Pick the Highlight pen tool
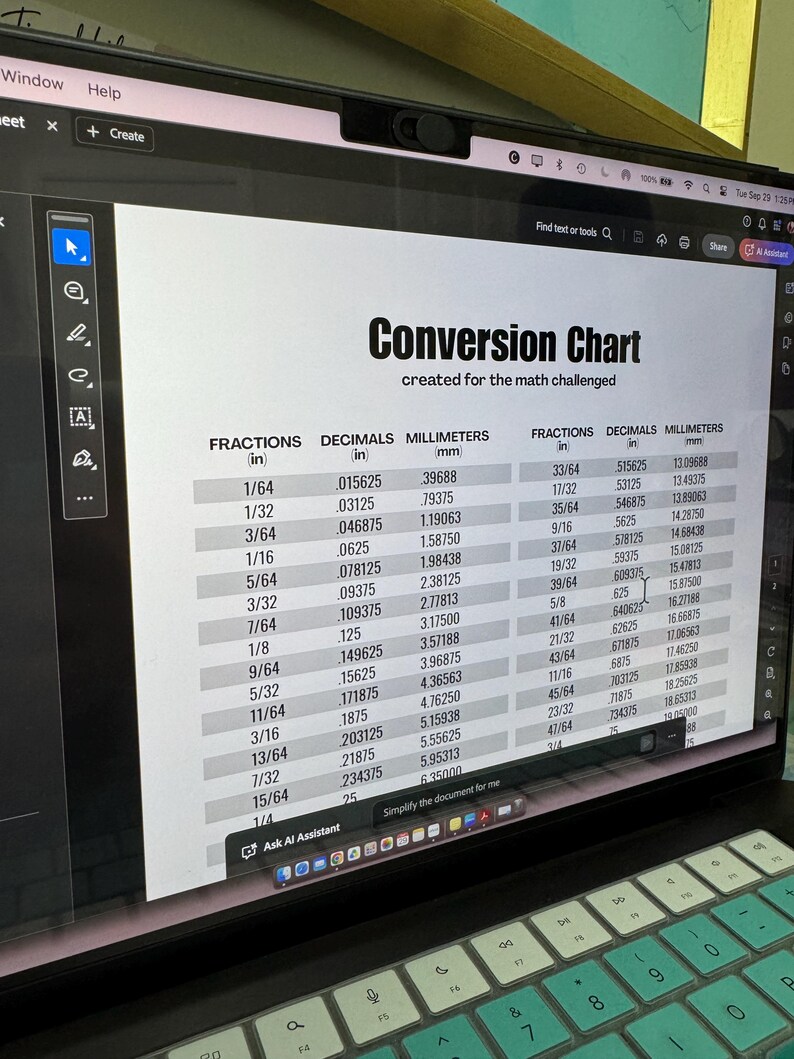This screenshot has height=1059, width=794. point(76,333)
